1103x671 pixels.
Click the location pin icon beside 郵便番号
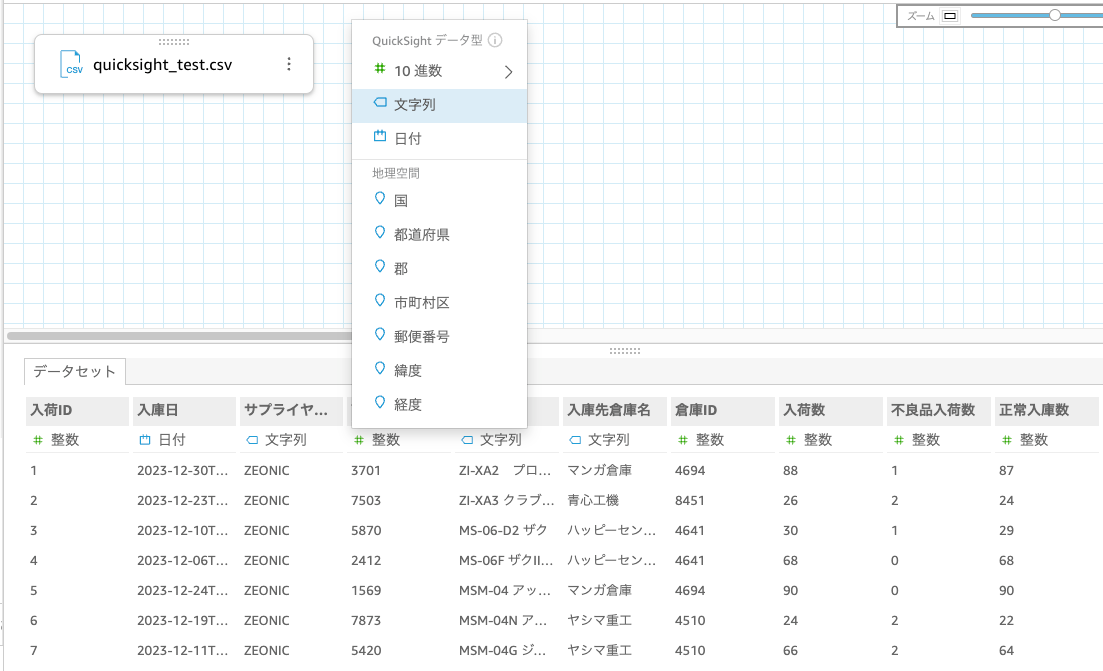(x=381, y=335)
